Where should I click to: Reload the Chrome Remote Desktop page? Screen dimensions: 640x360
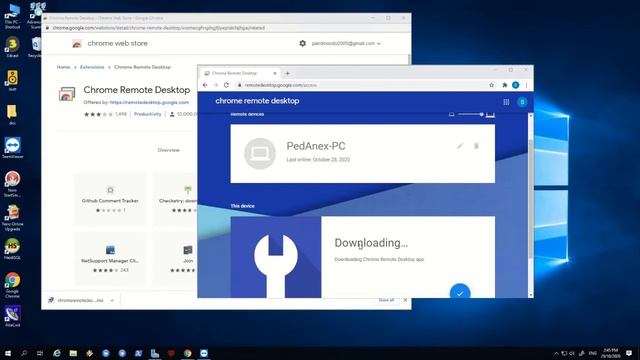click(227, 85)
